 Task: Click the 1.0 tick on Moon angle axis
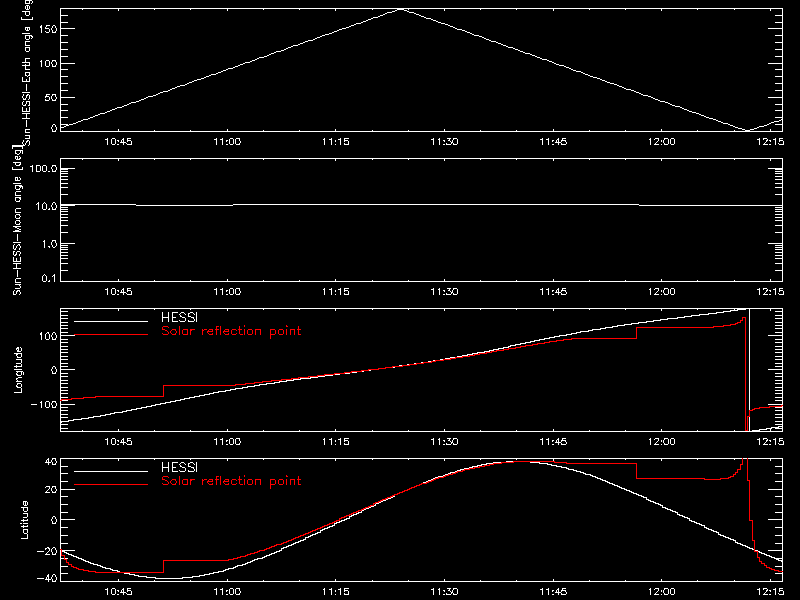pos(48,244)
